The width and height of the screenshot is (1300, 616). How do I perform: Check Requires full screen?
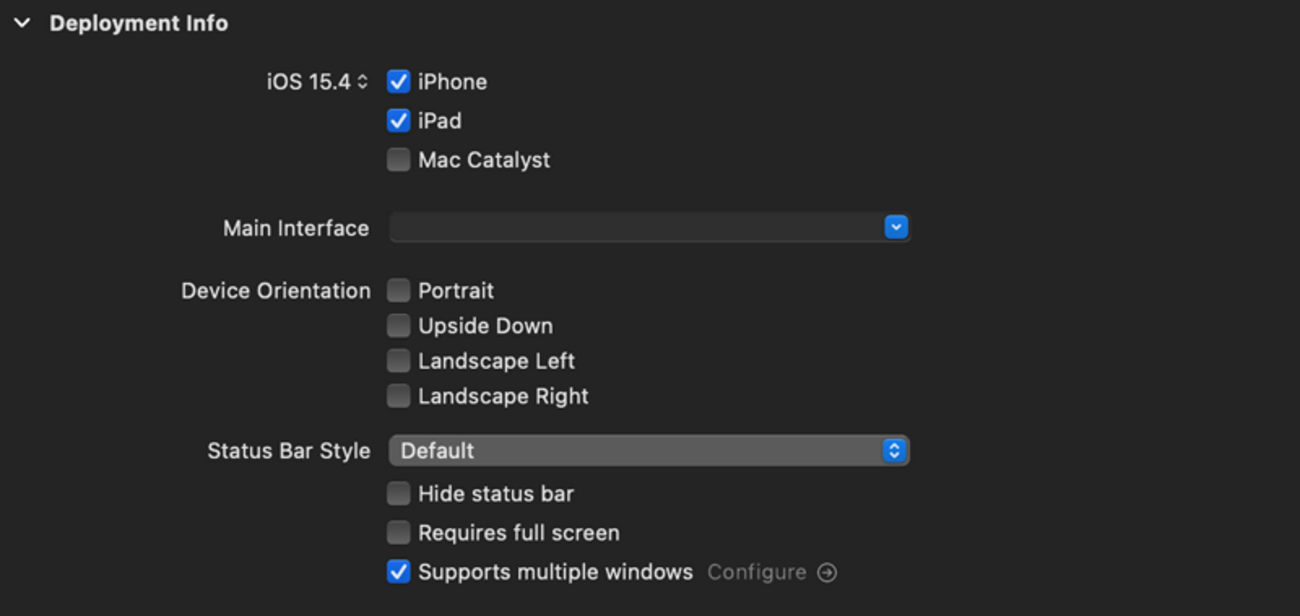(x=399, y=533)
